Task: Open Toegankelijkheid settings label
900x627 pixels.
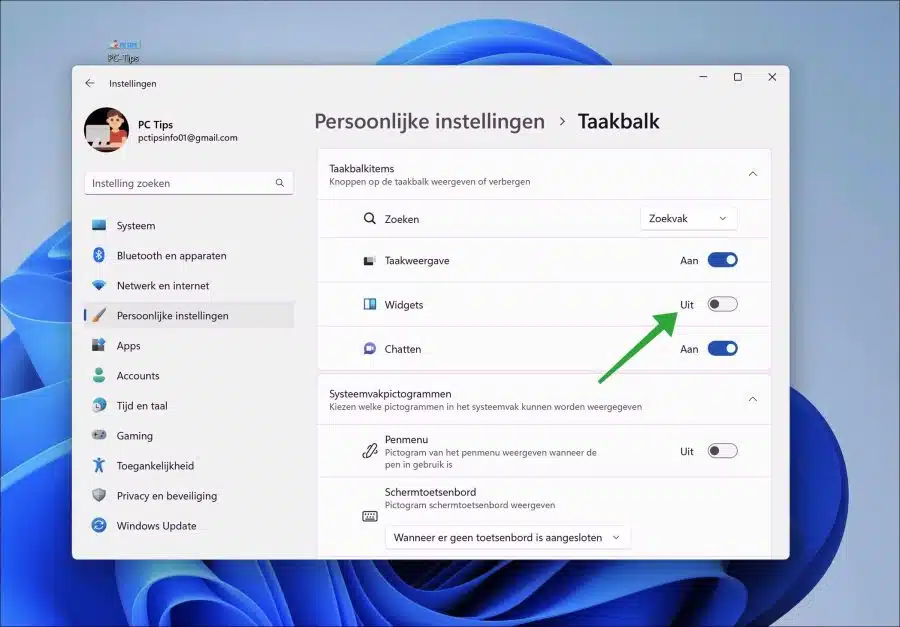Action: [x=155, y=466]
